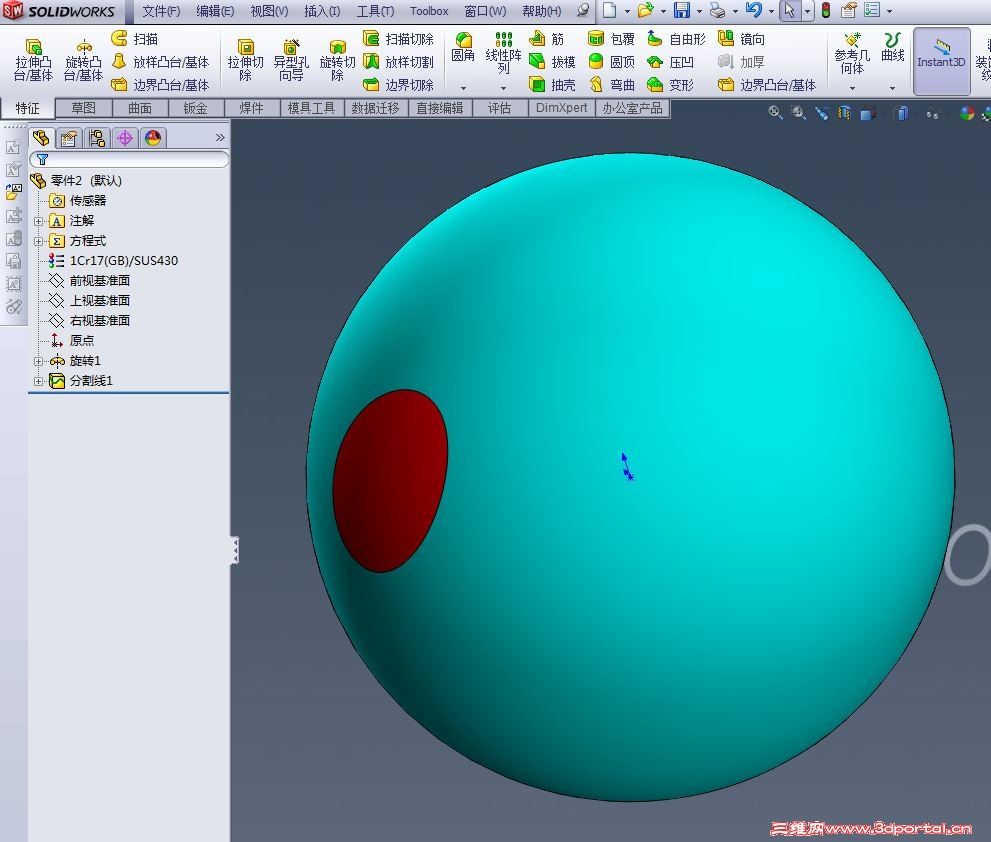Image resolution: width=991 pixels, height=842 pixels.
Task: Open the 工具(T) tools menu
Action: (375, 11)
